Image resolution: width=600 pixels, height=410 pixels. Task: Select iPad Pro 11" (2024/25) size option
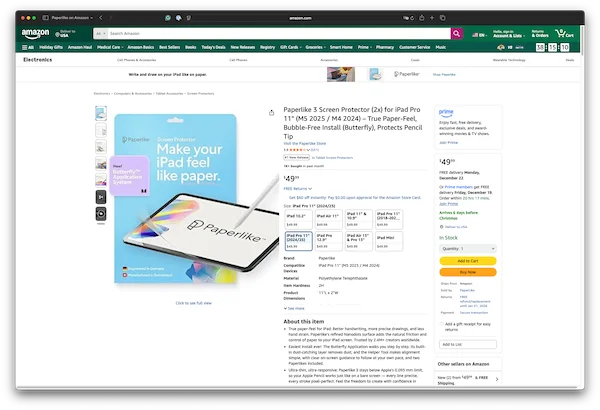coord(298,241)
